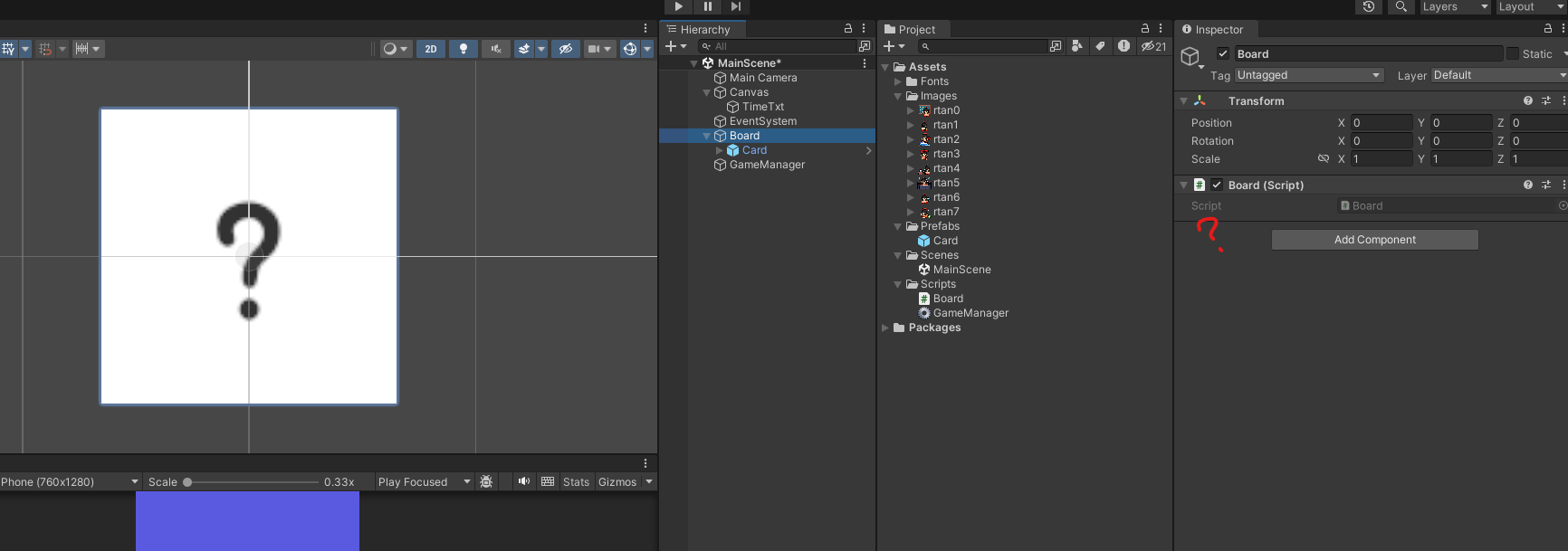Viewport: 1568px width, 551px height.
Task: Expand the Packages folder
Action: tap(885, 328)
